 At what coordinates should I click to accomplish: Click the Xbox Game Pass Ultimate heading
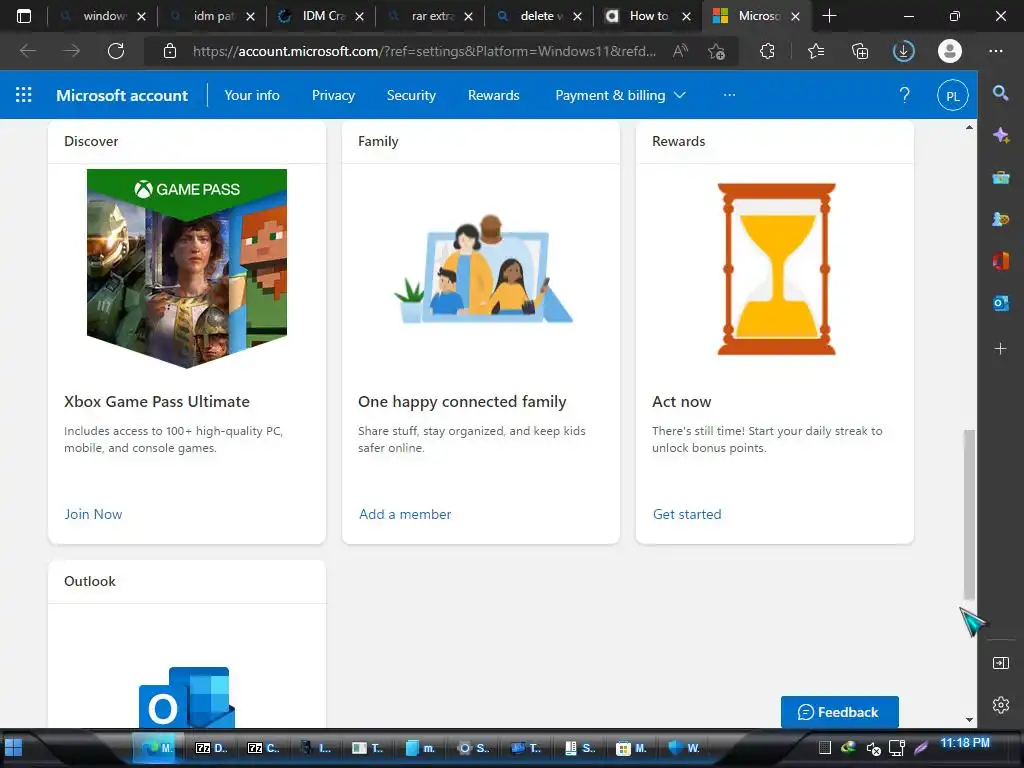[157, 402]
